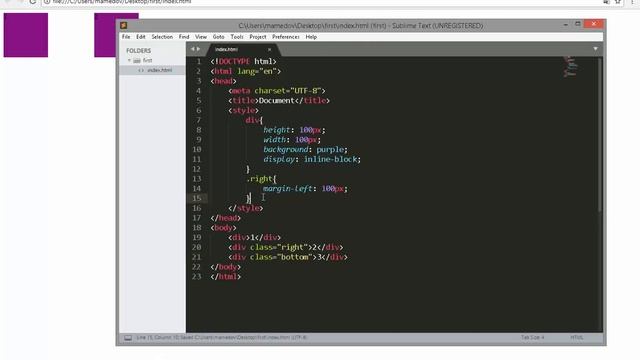Open the Goto menu
Viewport: 640px width, 360px height.
click(218, 37)
